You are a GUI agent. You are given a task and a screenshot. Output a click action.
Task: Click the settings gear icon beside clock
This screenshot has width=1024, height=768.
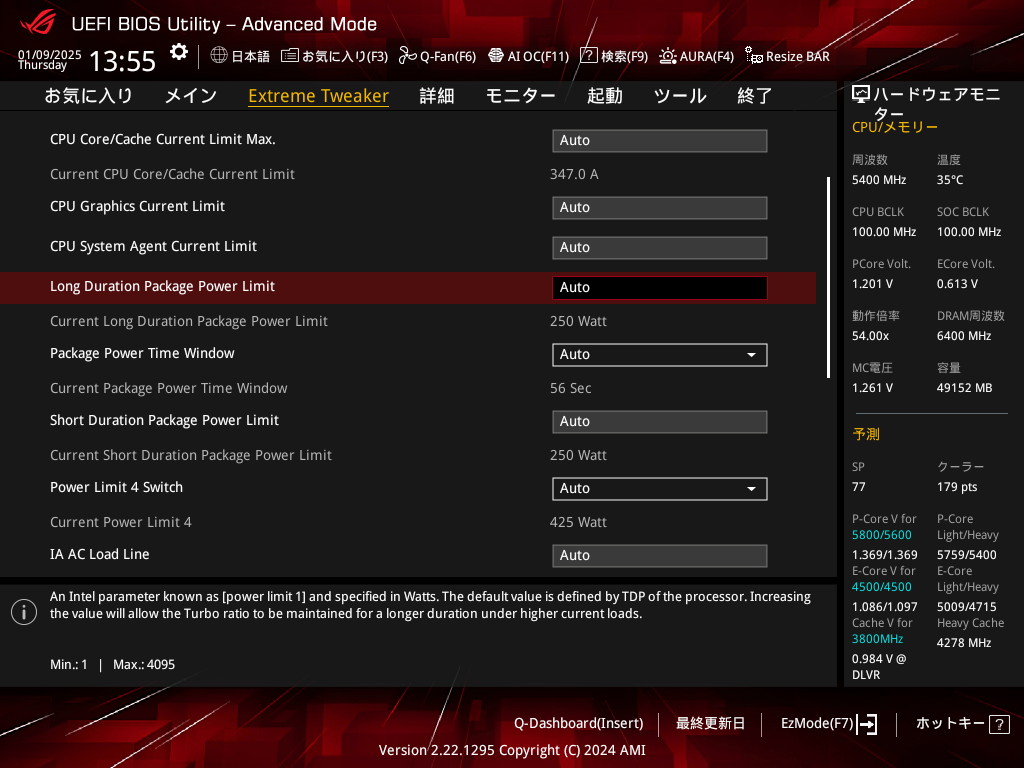pyautogui.click(x=179, y=52)
